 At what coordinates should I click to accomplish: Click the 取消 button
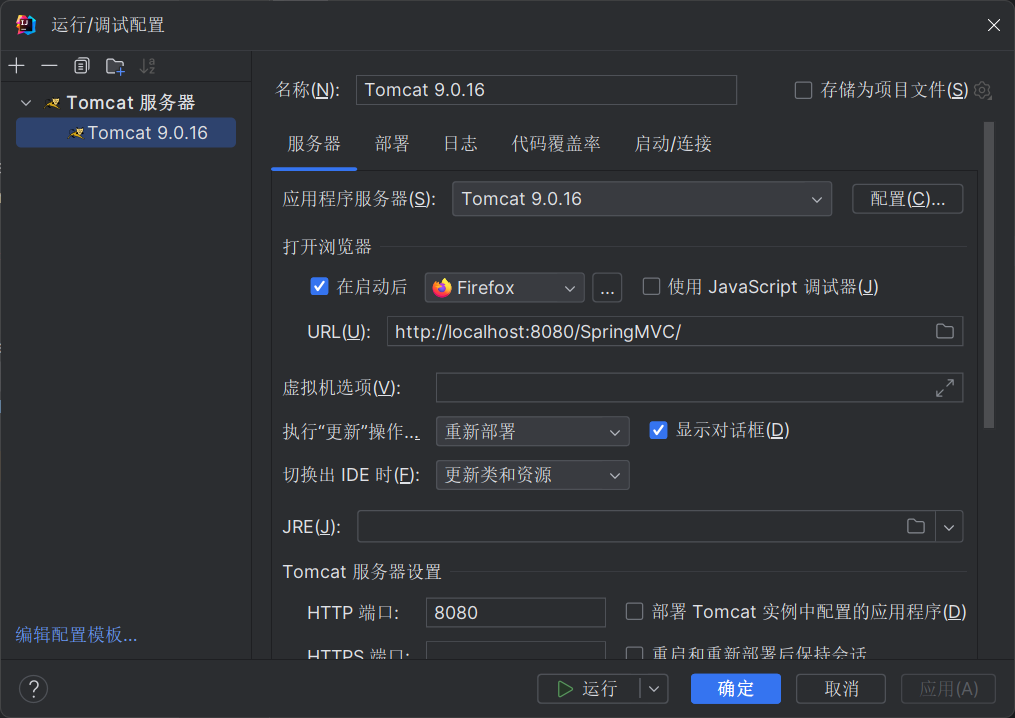[841, 689]
